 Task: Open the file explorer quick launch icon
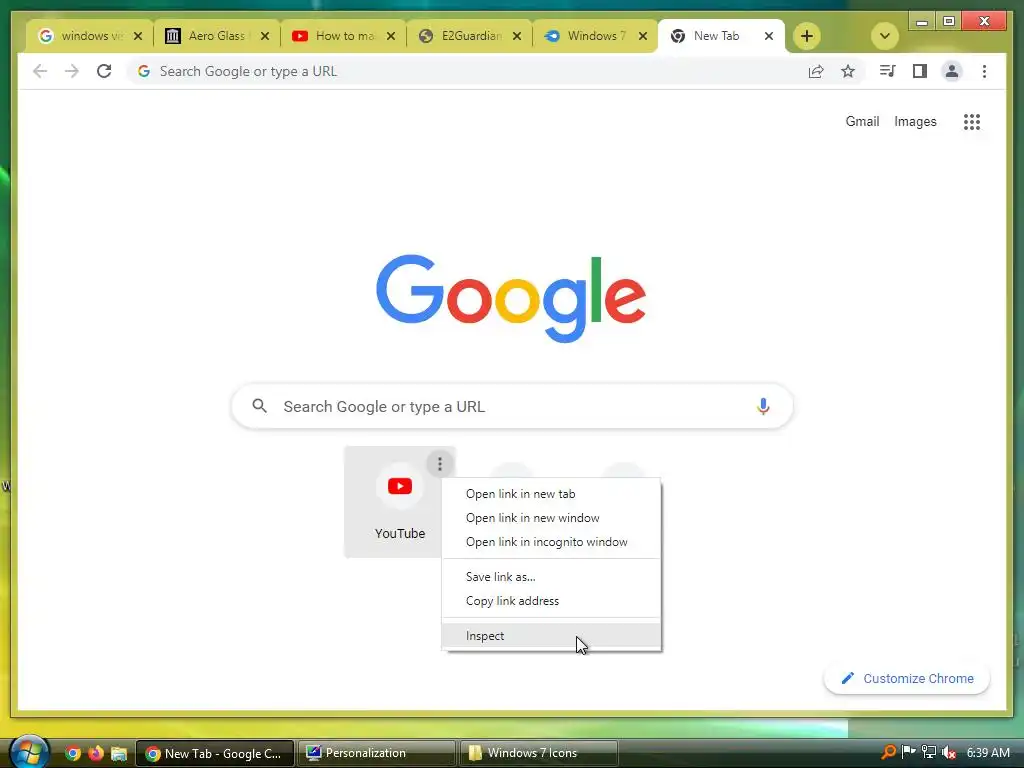[x=118, y=753]
